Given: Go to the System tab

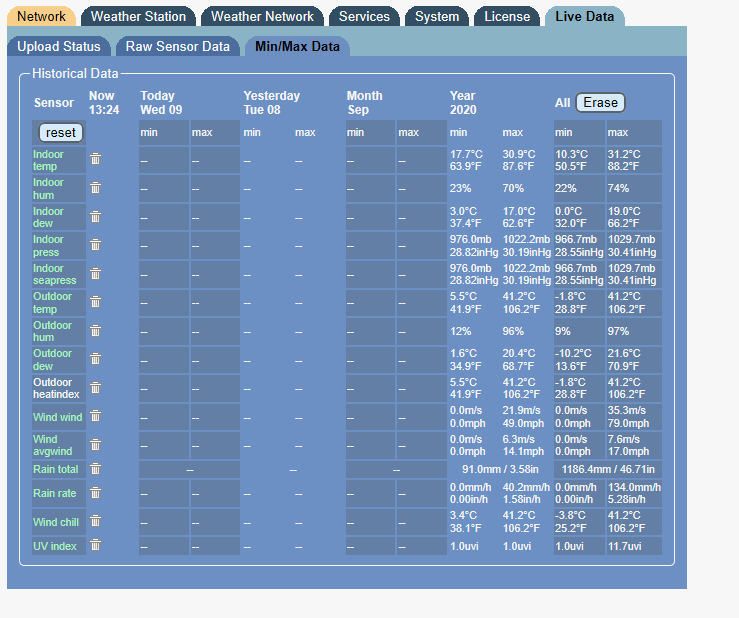Looking at the screenshot, I should pos(437,16).
